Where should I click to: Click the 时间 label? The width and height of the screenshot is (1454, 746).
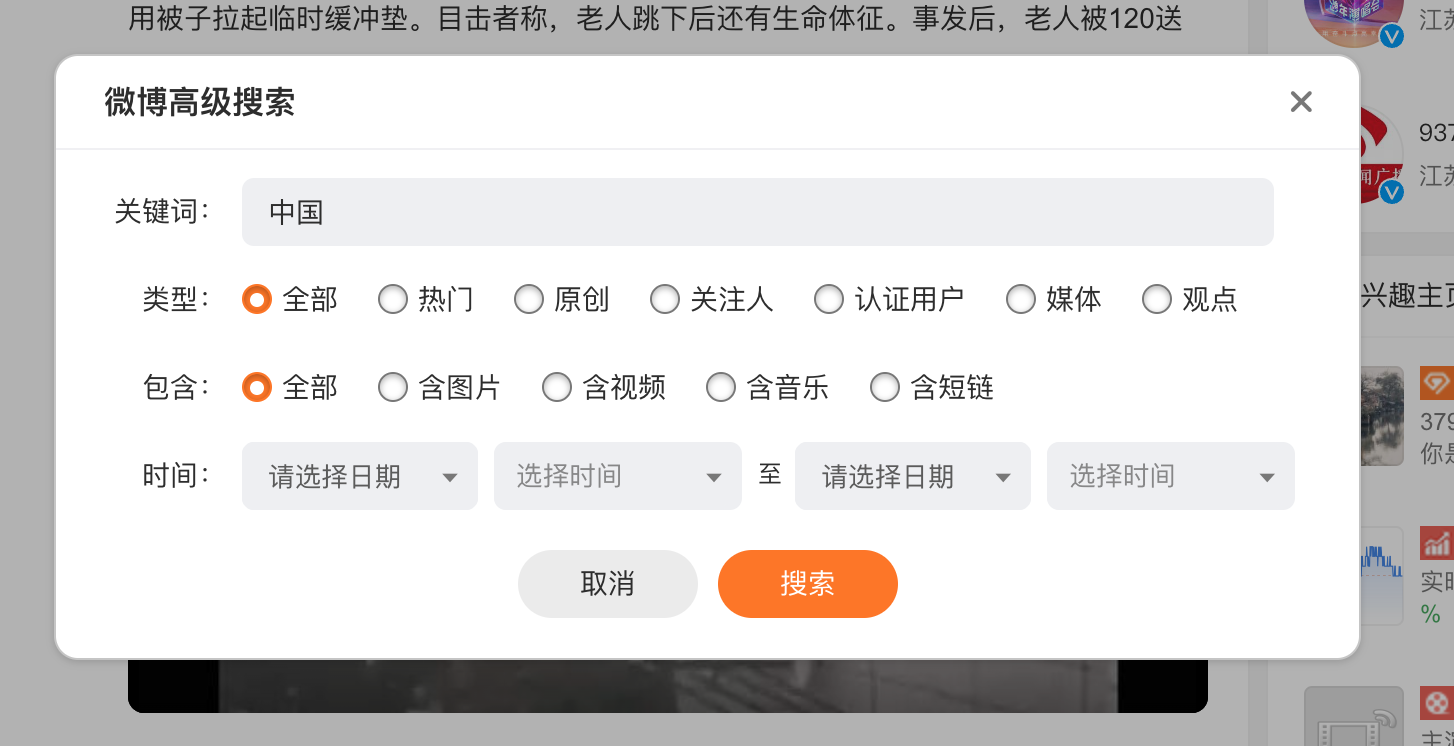[177, 476]
